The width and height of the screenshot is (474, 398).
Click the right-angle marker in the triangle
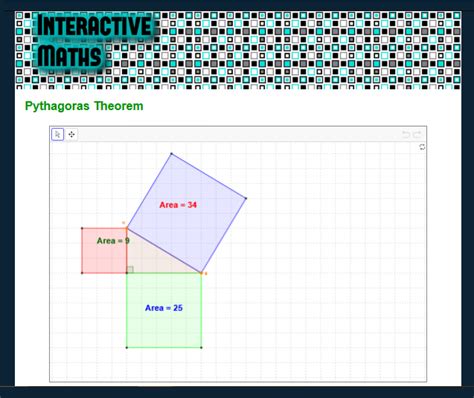(x=130, y=269)
